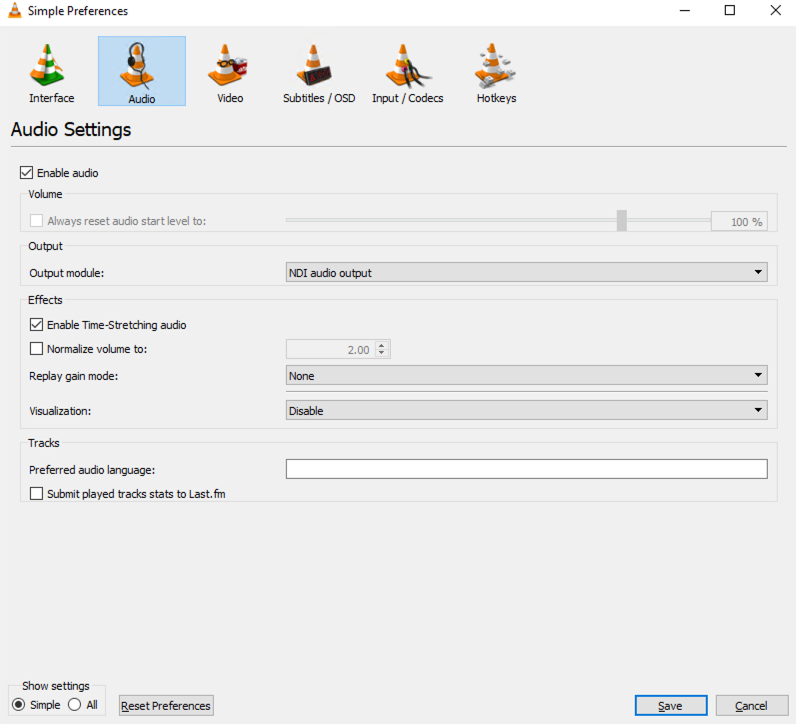This screenshot has width=796, height=724.
Task: Select the Audio preferences category
Action: coord(142,72)
